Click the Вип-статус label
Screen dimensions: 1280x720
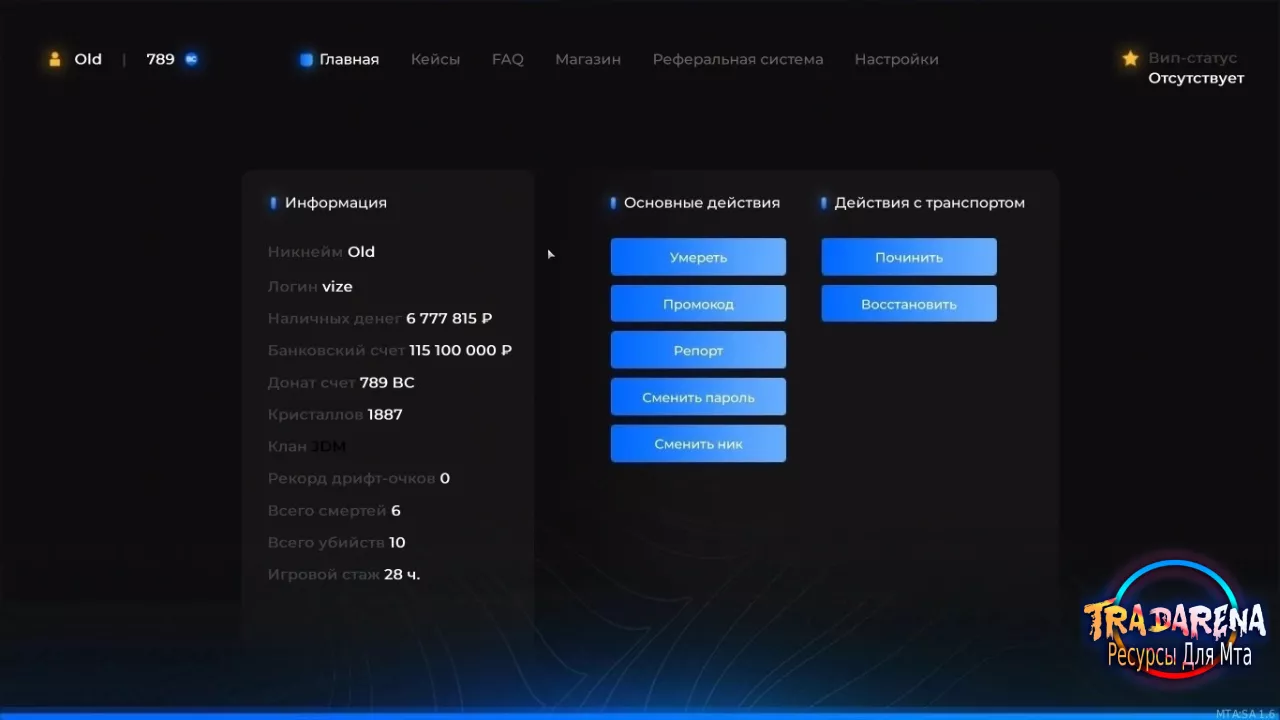pos(1192,58)
